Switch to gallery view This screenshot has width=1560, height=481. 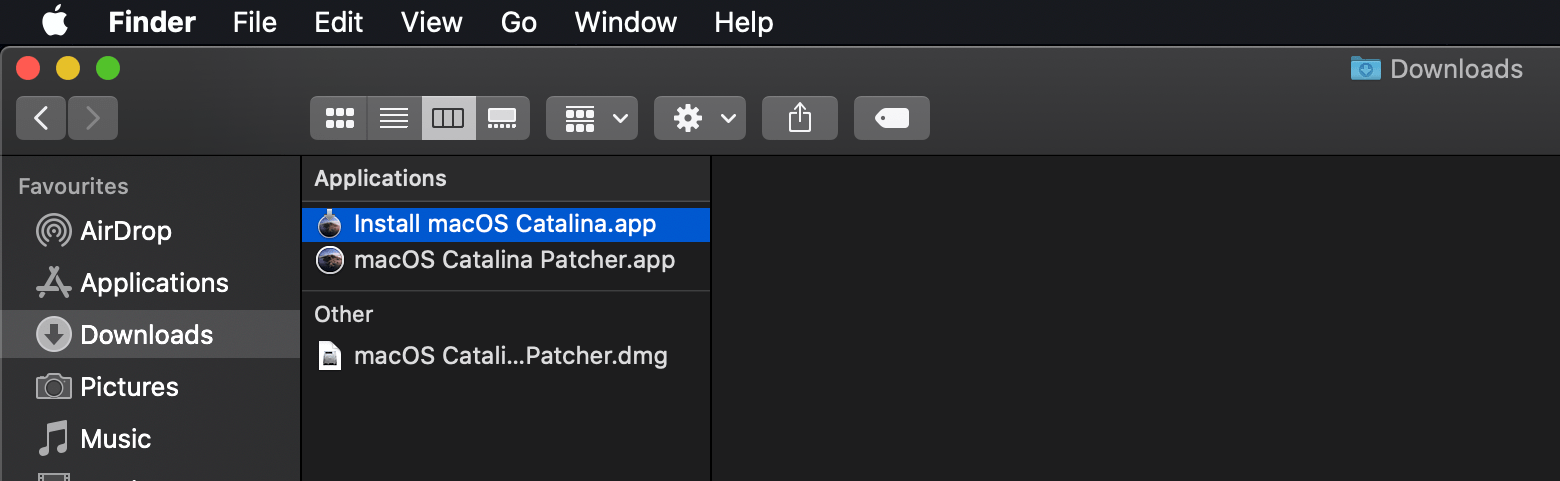pyautogui.click(x=502, y=118)
